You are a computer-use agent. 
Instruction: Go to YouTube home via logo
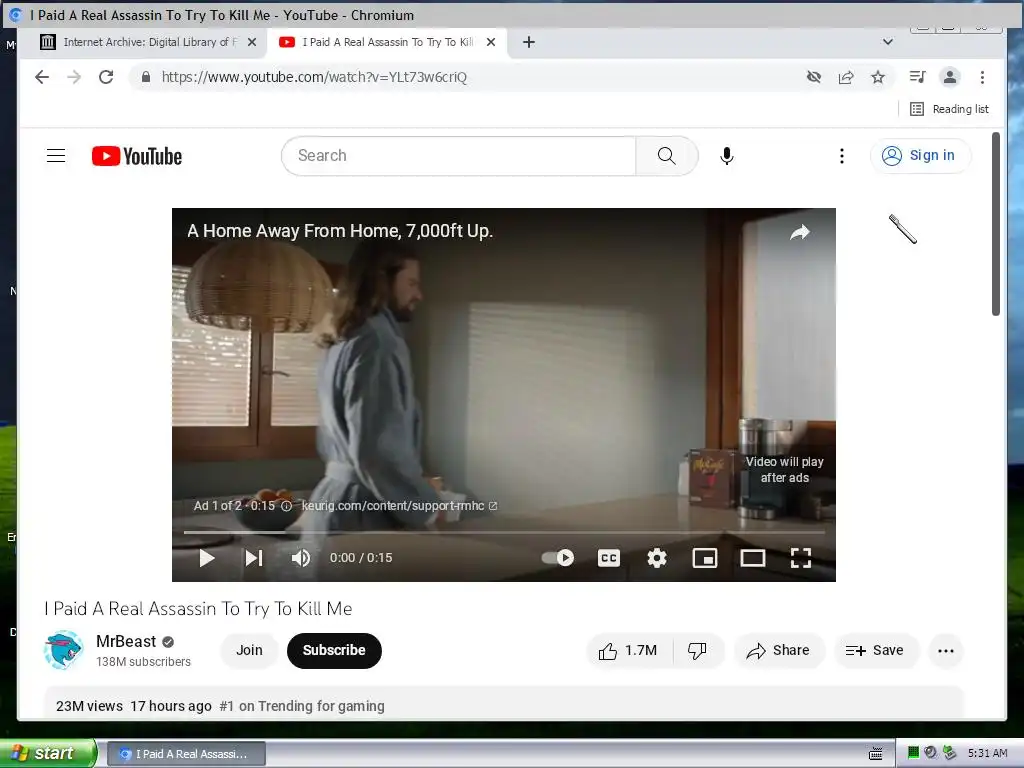click(x=136, y=156)
